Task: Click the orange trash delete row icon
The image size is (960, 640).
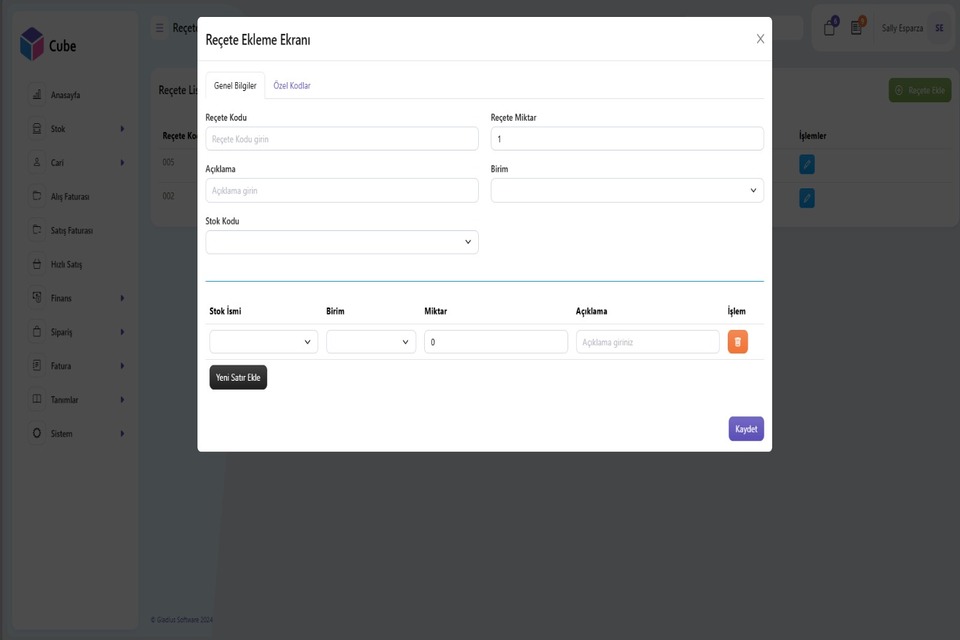Action: click(737, 342)
